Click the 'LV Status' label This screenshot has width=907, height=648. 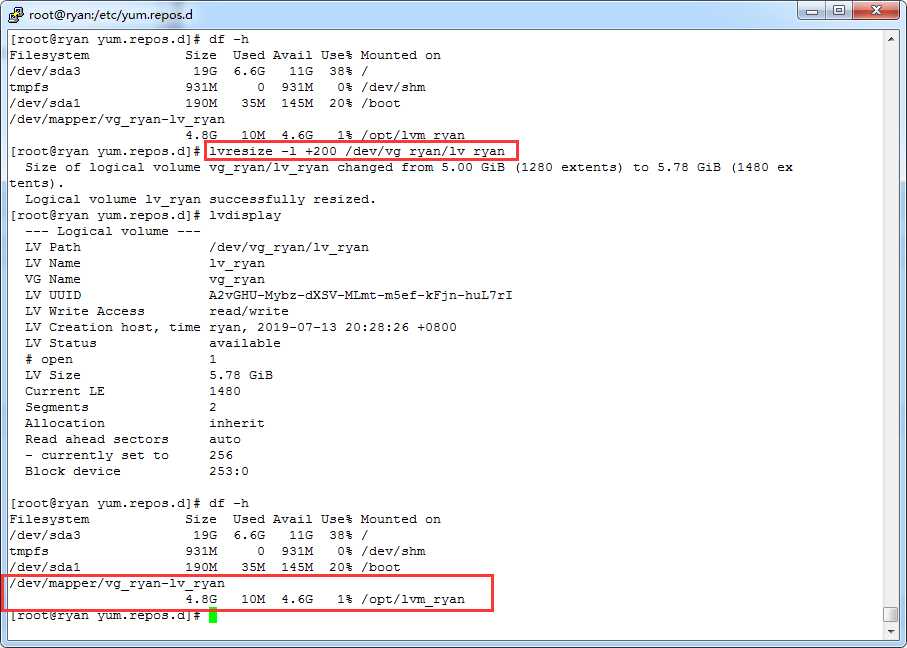coord(61,343)
